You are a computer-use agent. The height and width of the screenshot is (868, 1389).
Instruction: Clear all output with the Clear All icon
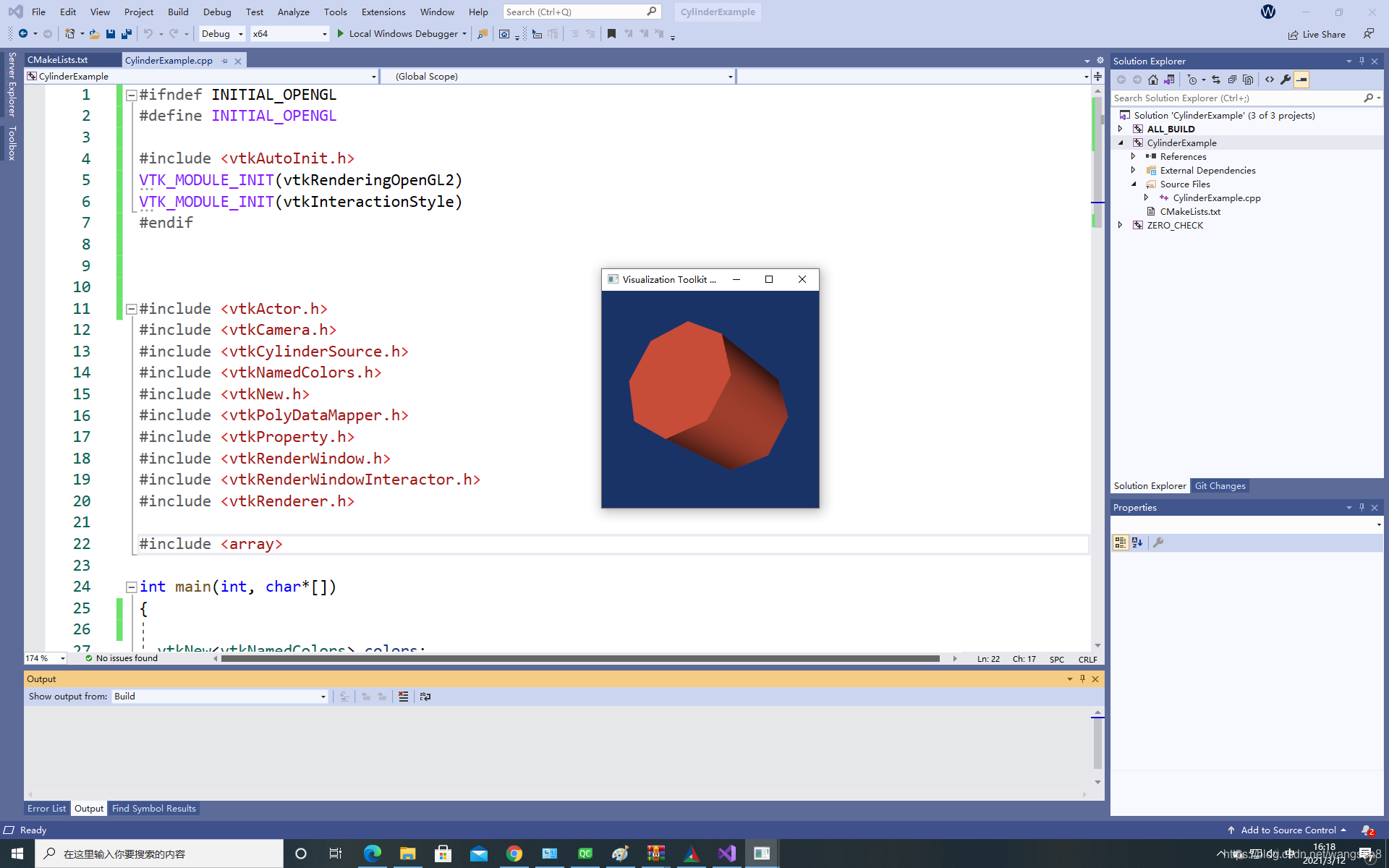[x=404, y=697]
